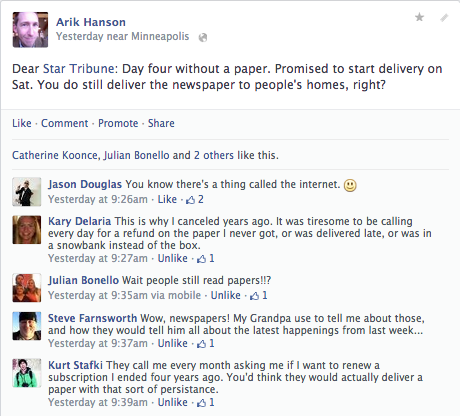Open Julian Bonello's comment avatar

27,288
